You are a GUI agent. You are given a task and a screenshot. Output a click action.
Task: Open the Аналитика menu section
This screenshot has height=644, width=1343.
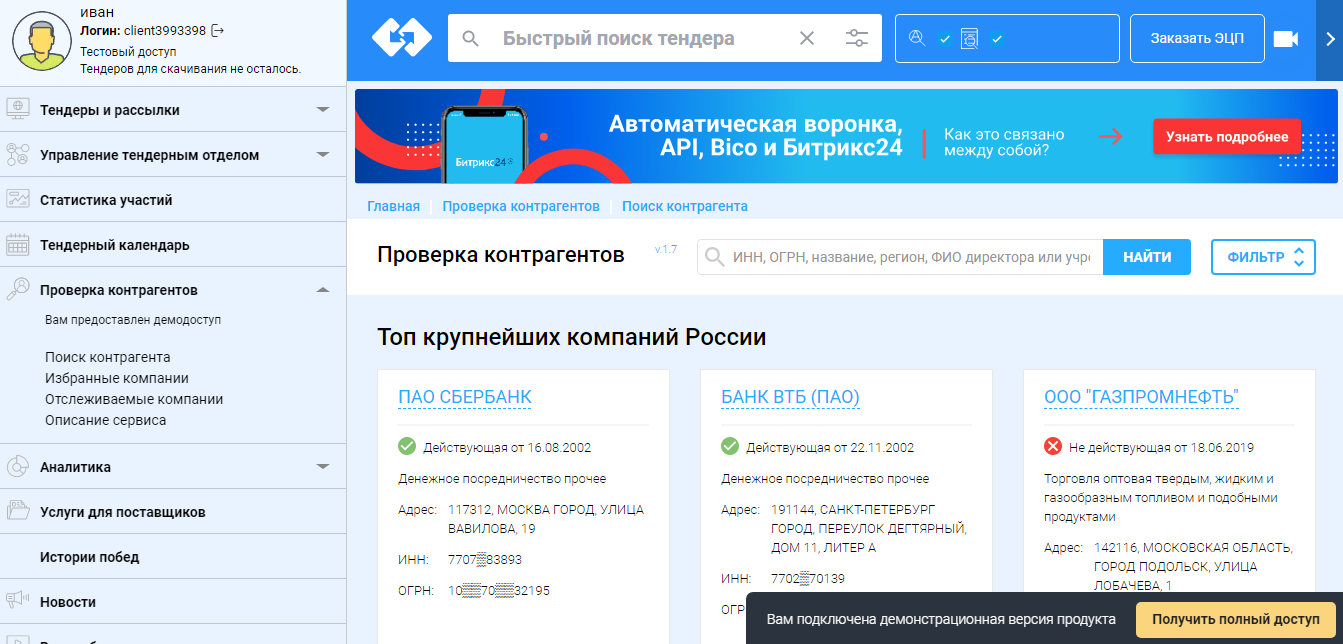point(76,467)
